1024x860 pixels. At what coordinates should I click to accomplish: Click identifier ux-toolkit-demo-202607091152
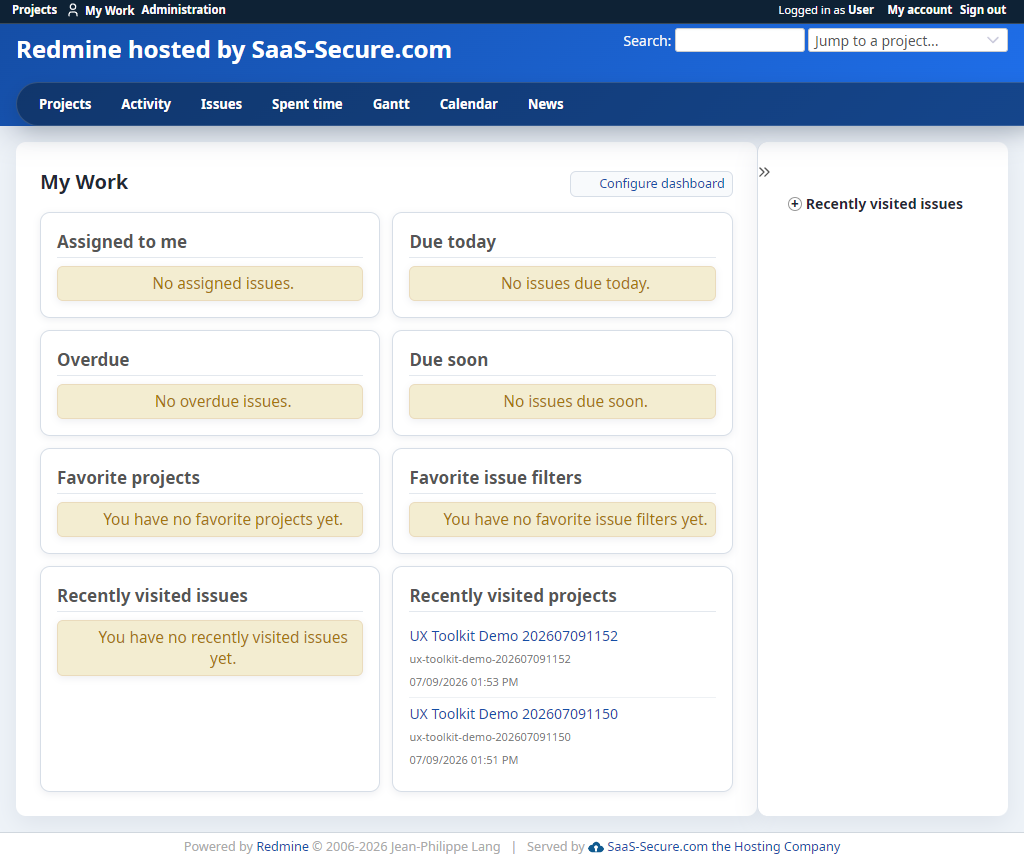tap(490, 660)
